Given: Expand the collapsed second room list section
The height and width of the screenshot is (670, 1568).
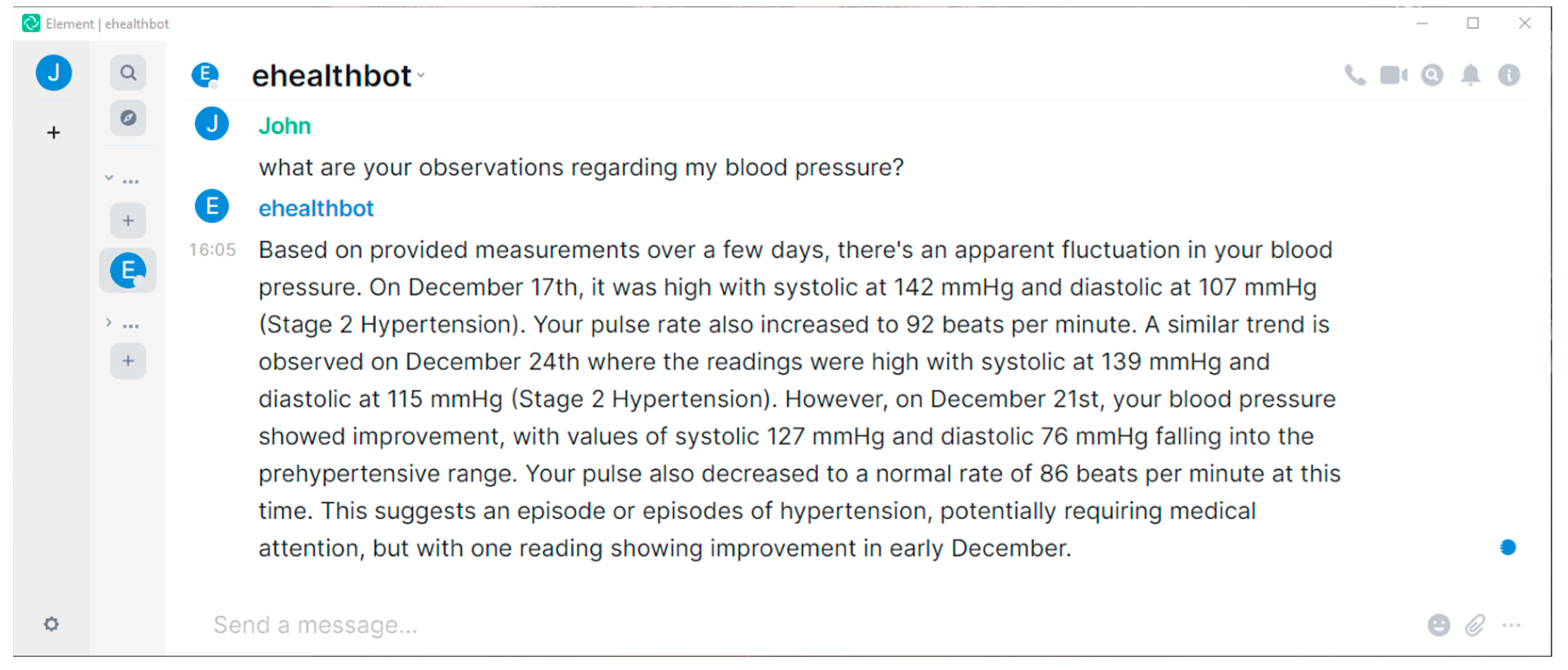Looking at the screenshot, I should 109,323.
